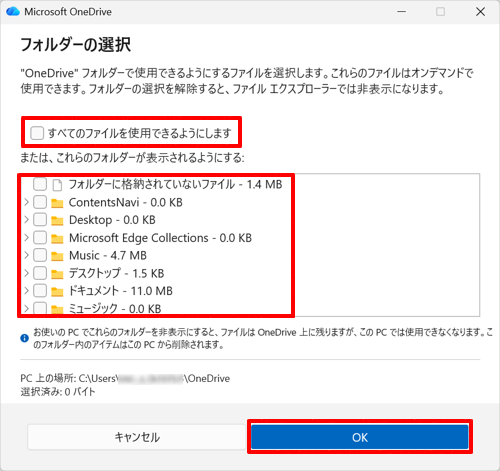Tick the ミュージック folder checkbox
Viewport: 500px width, 471px height.
[40, 308]
